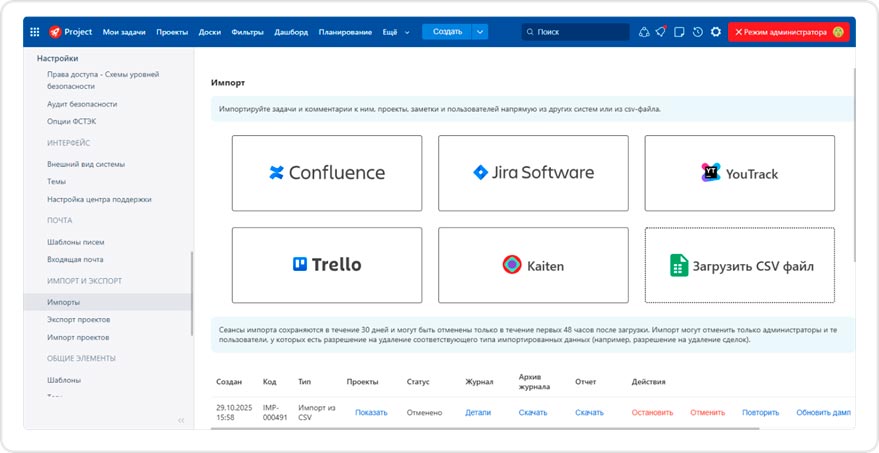879x453 pixels.
Task: Click the Отменено status cell
Action: point(424,413)
